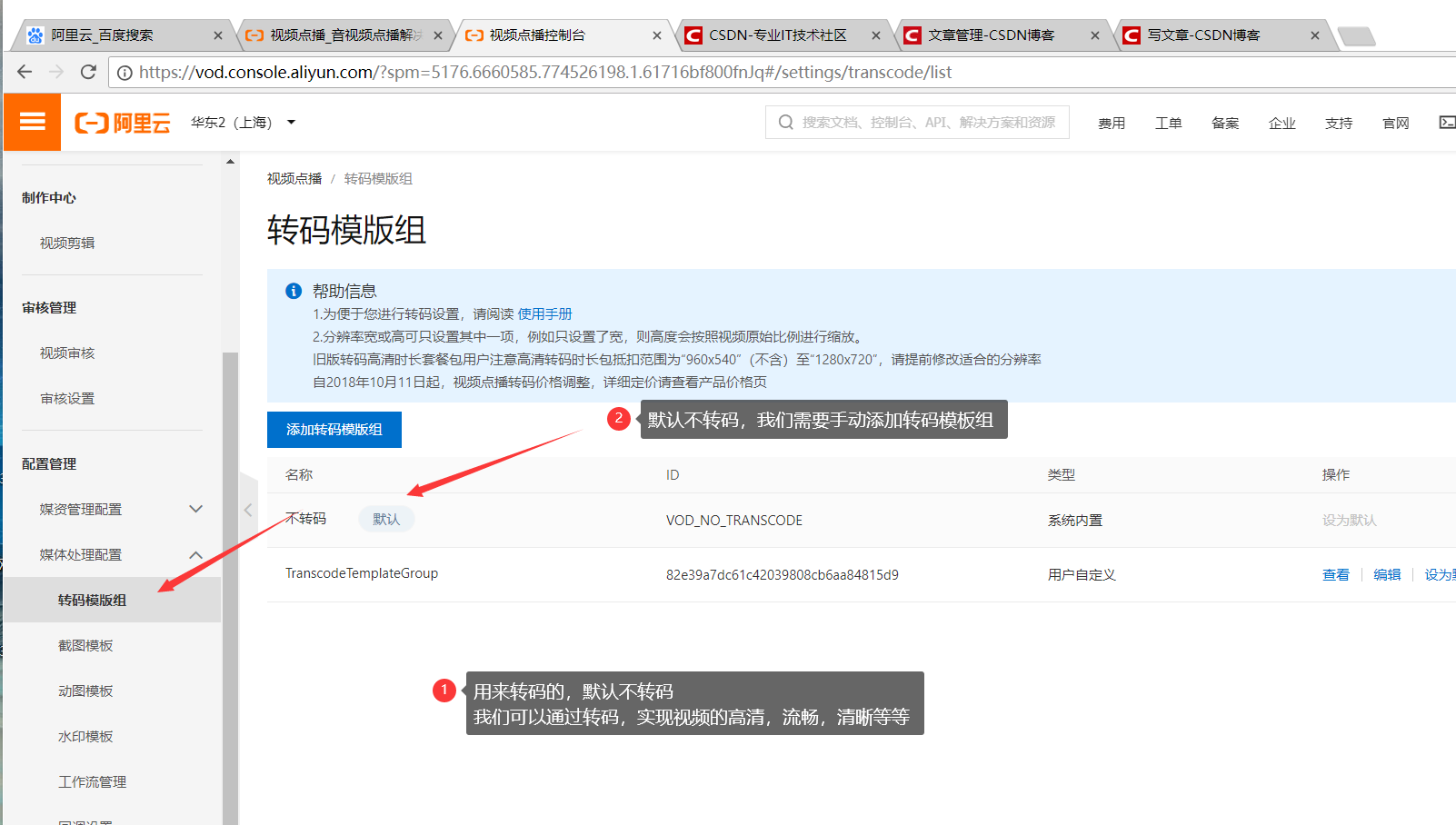The image size is (1456, 825).
Task: Click 工单 in the top navigation
Action: tap(1168, 122)
